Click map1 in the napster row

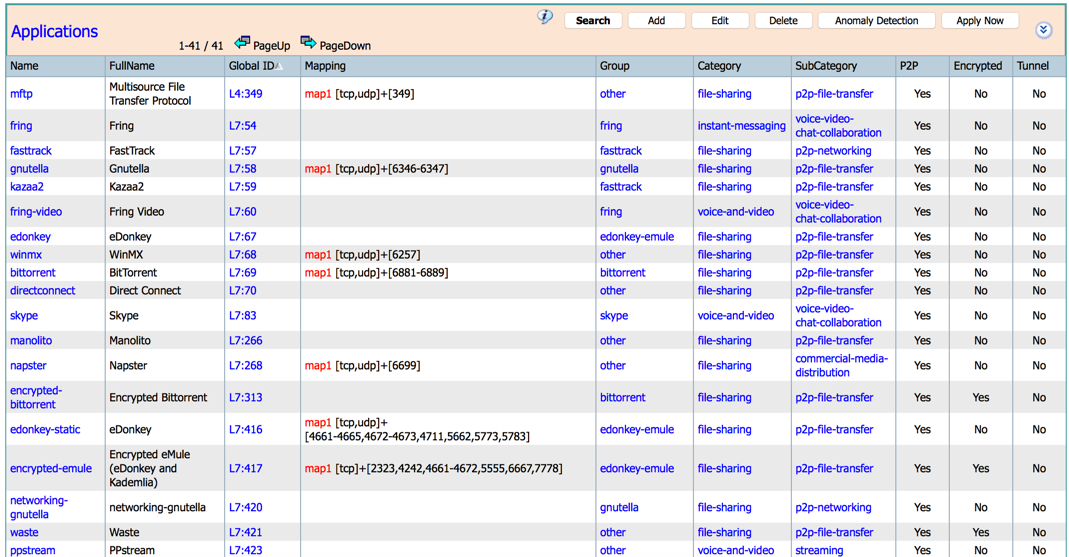coord(318,366)
